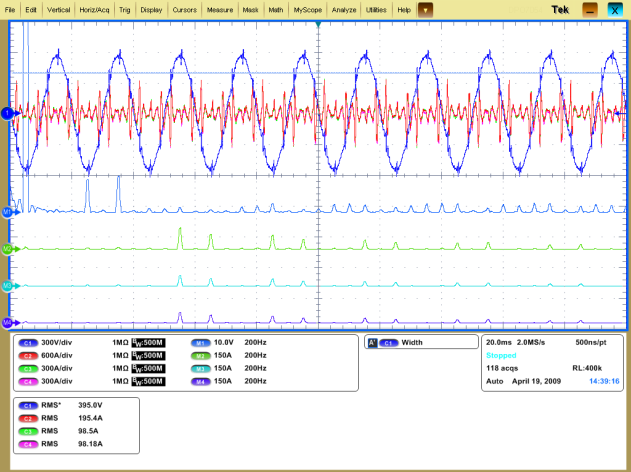Select the M2 badge at 150A
This screenshot has width=631, height=472.
pos(200,356)
